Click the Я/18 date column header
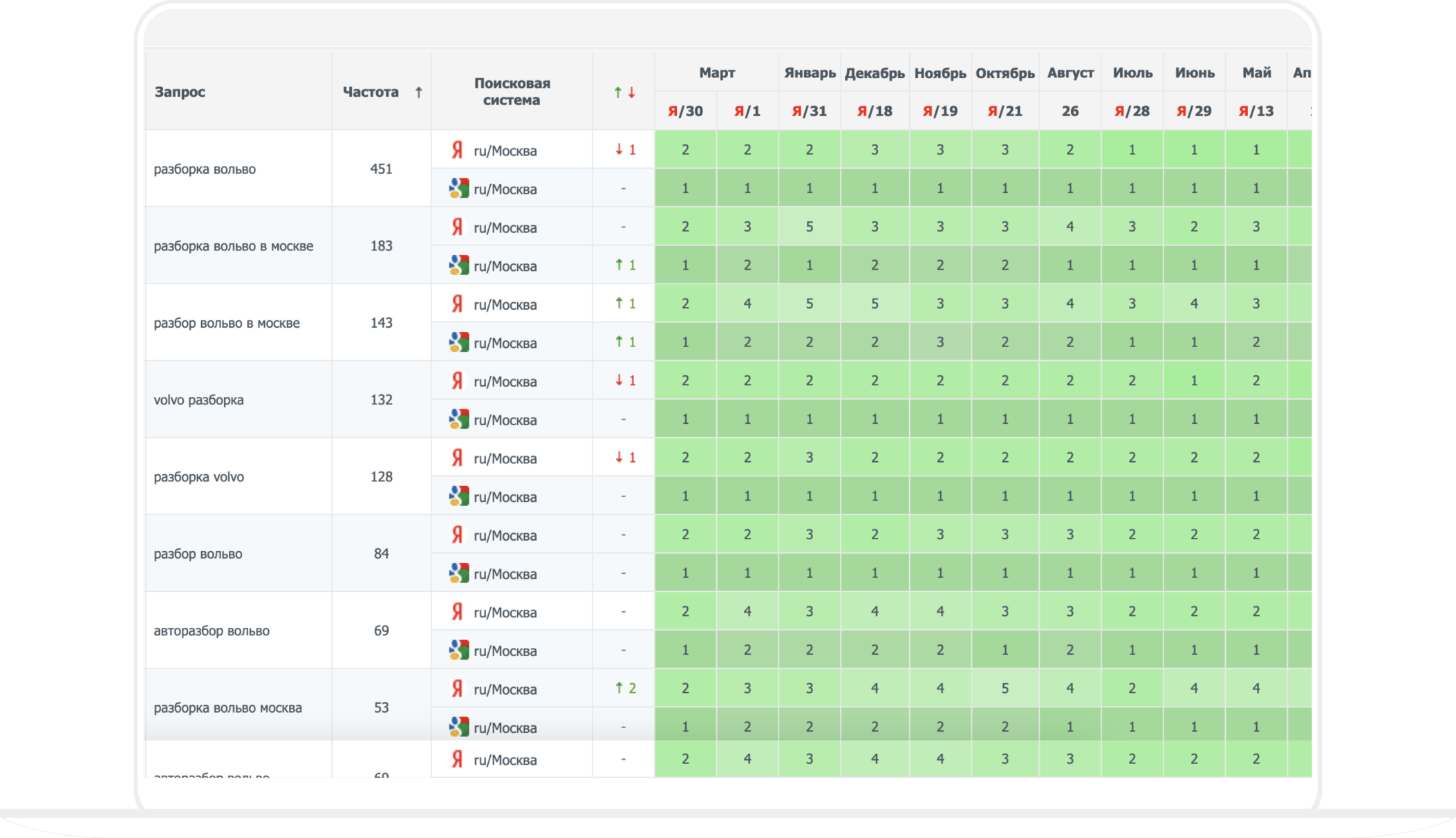1456x838 pixels. 875,111
